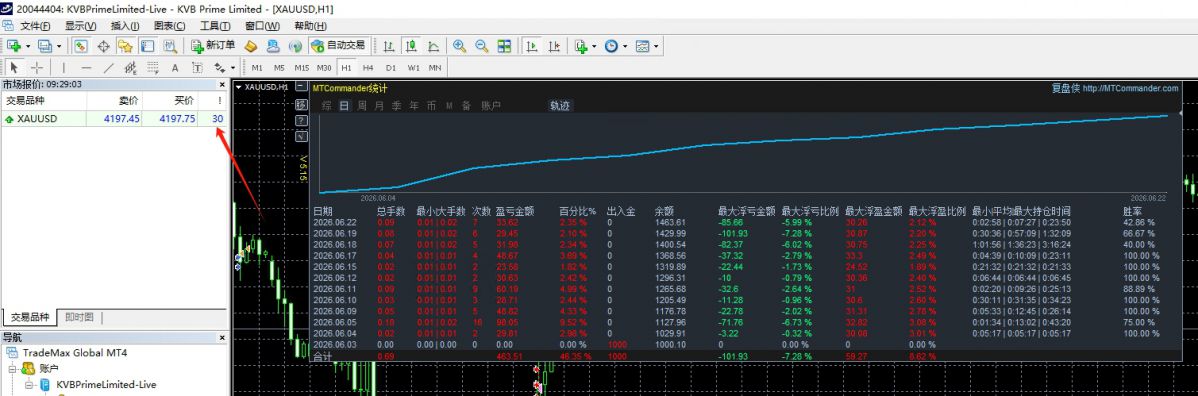Open the periods clock dropdown arrow
The width and height of the screenshot is (1198, 396).
625,47
